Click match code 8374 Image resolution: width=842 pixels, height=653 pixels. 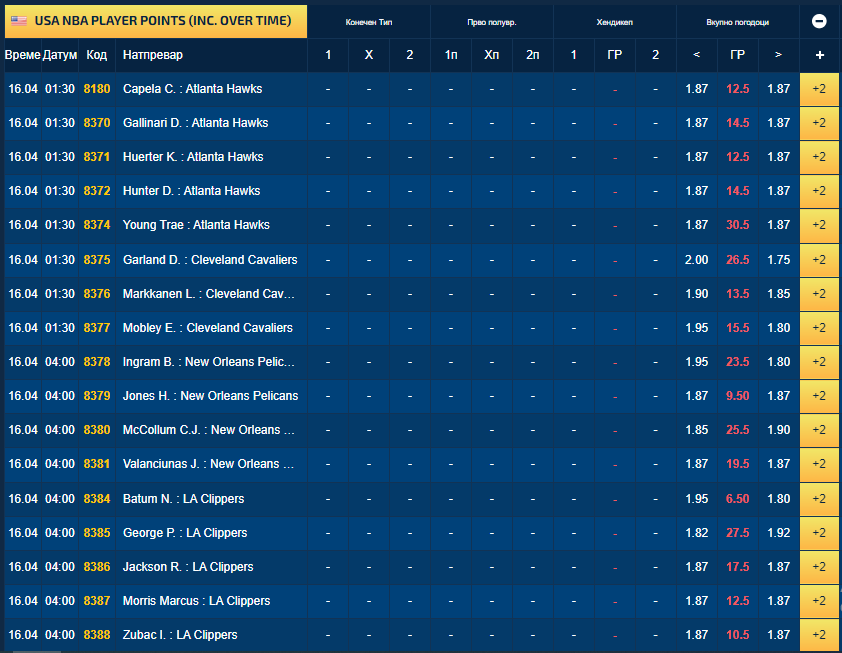pos(97,225)
